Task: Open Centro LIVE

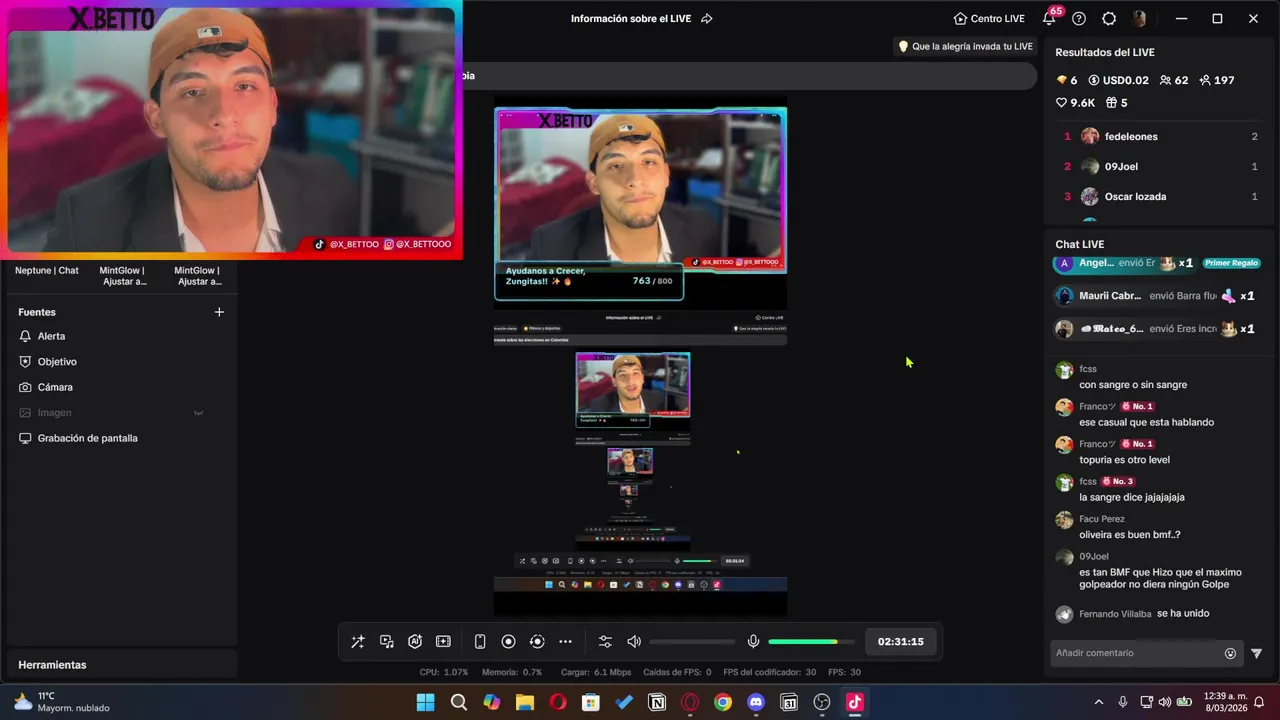Action: click(989, 19)
